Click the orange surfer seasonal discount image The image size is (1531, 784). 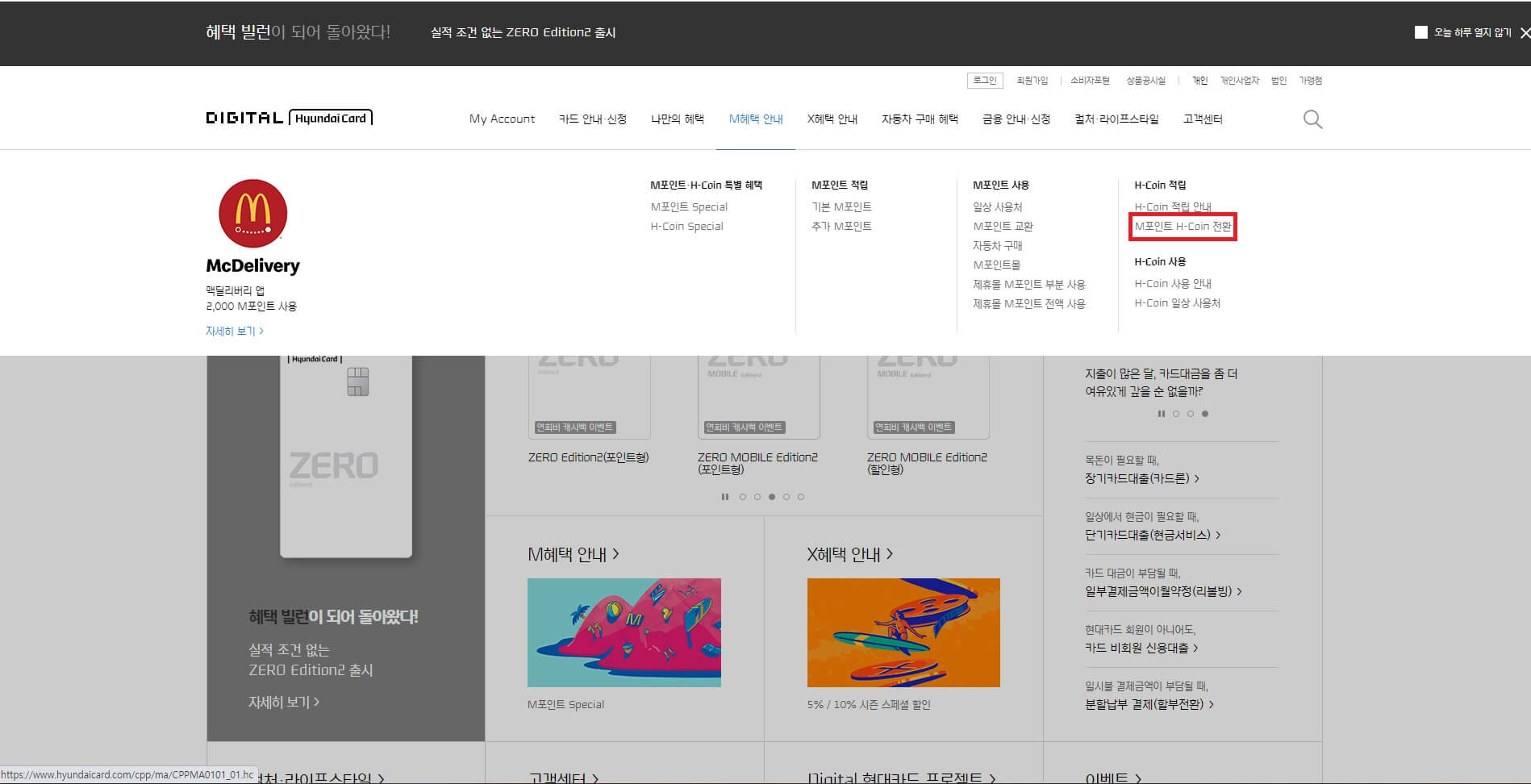[903, 632]
